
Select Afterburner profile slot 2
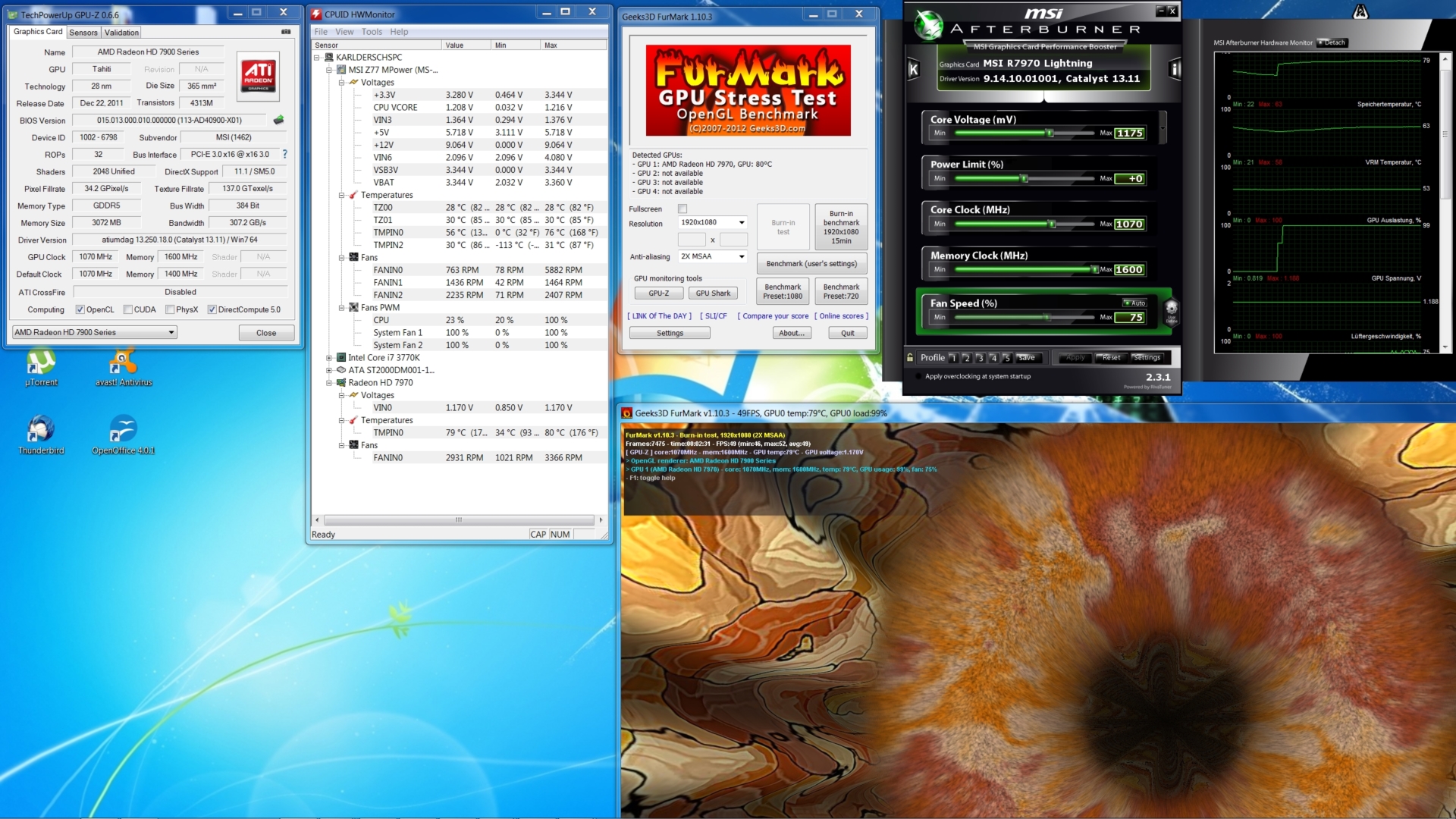(967, 358)
